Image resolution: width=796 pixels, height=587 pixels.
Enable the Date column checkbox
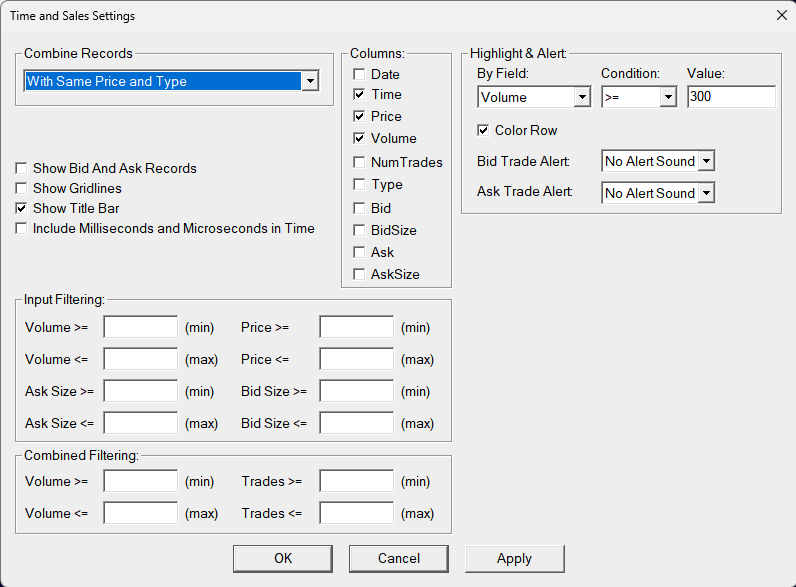pos(359,74)
